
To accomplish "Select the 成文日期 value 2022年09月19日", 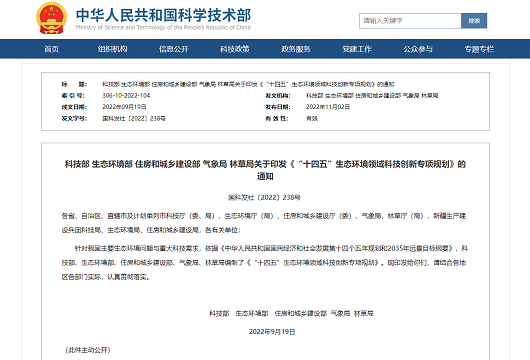I will (124, 107).
